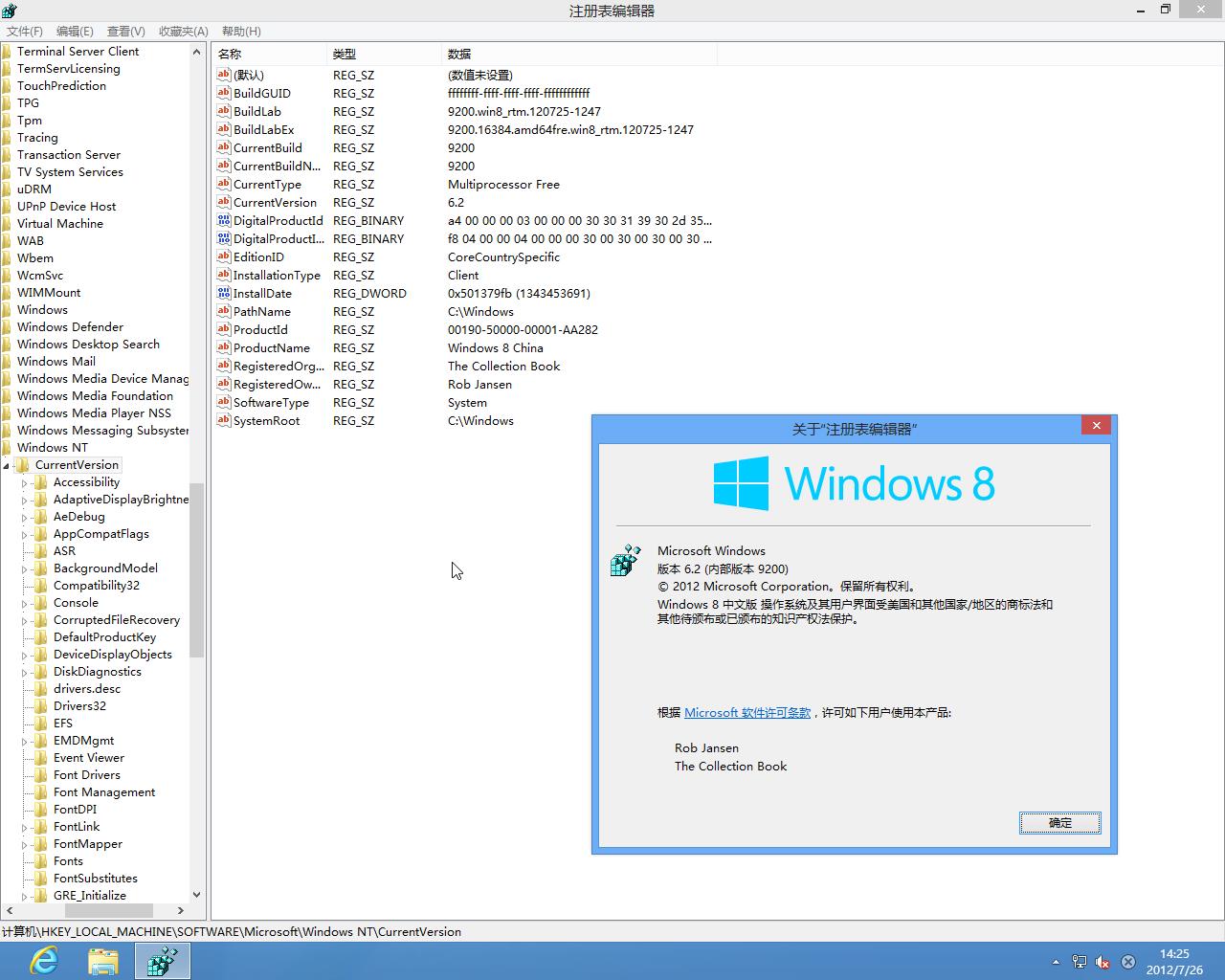Click the (默认) default value icon

(224, 75)
